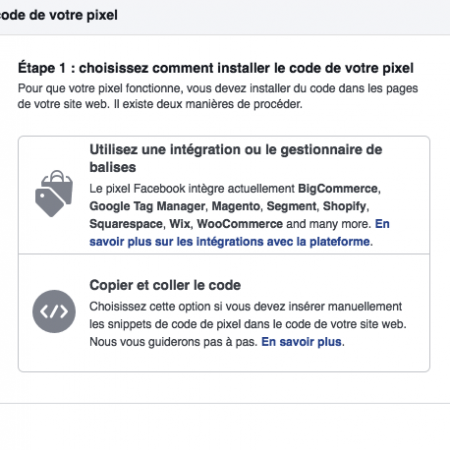This screenshot has width=450, height=450.
Task: Open the 'En savoir plus' link under Copier et coller
Action: [x=301, y=342]
